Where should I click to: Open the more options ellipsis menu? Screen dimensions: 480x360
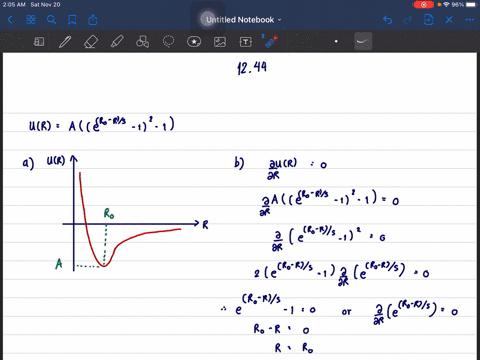[470, 20]
